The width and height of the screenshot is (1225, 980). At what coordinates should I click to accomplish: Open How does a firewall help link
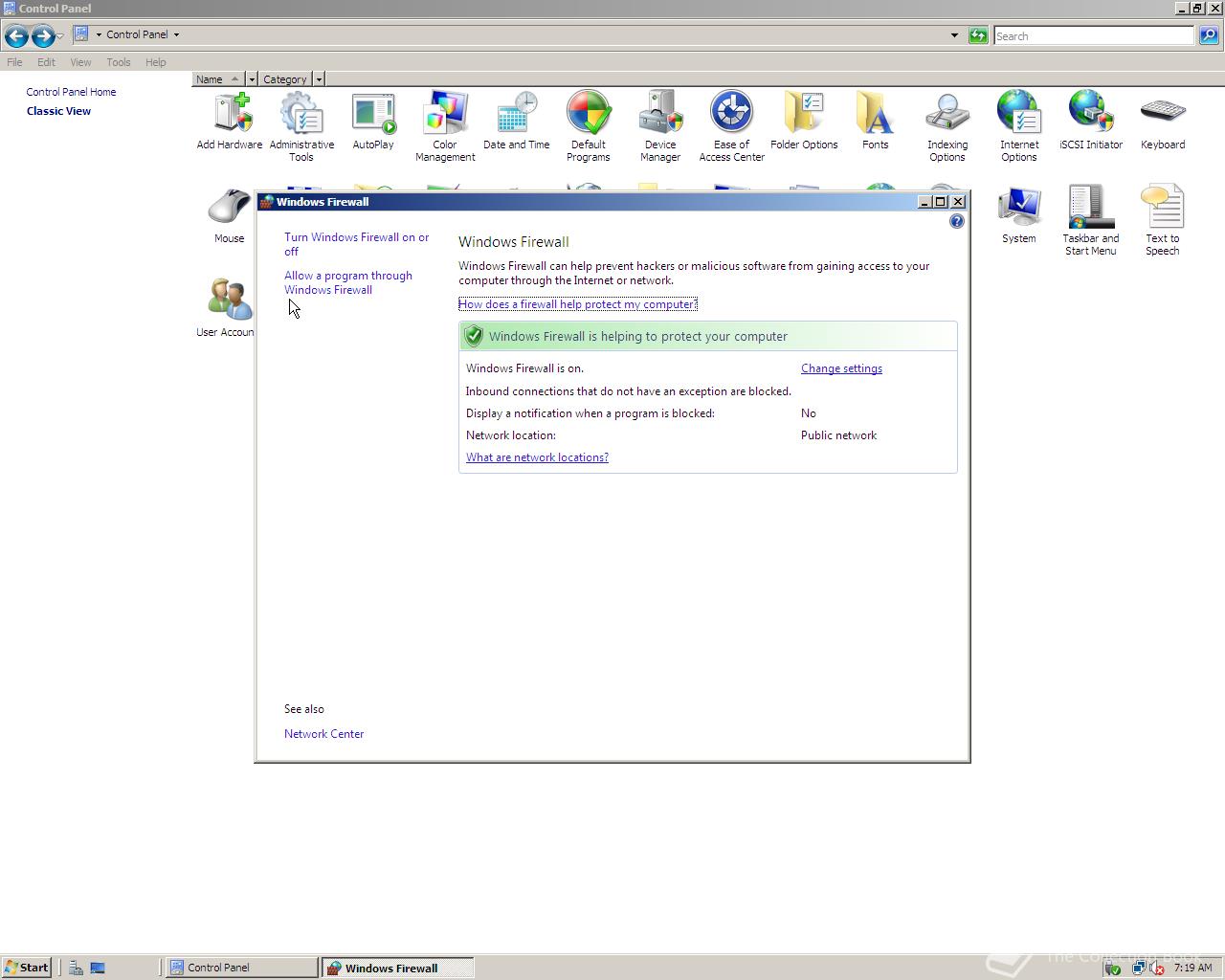click(578, 304)
